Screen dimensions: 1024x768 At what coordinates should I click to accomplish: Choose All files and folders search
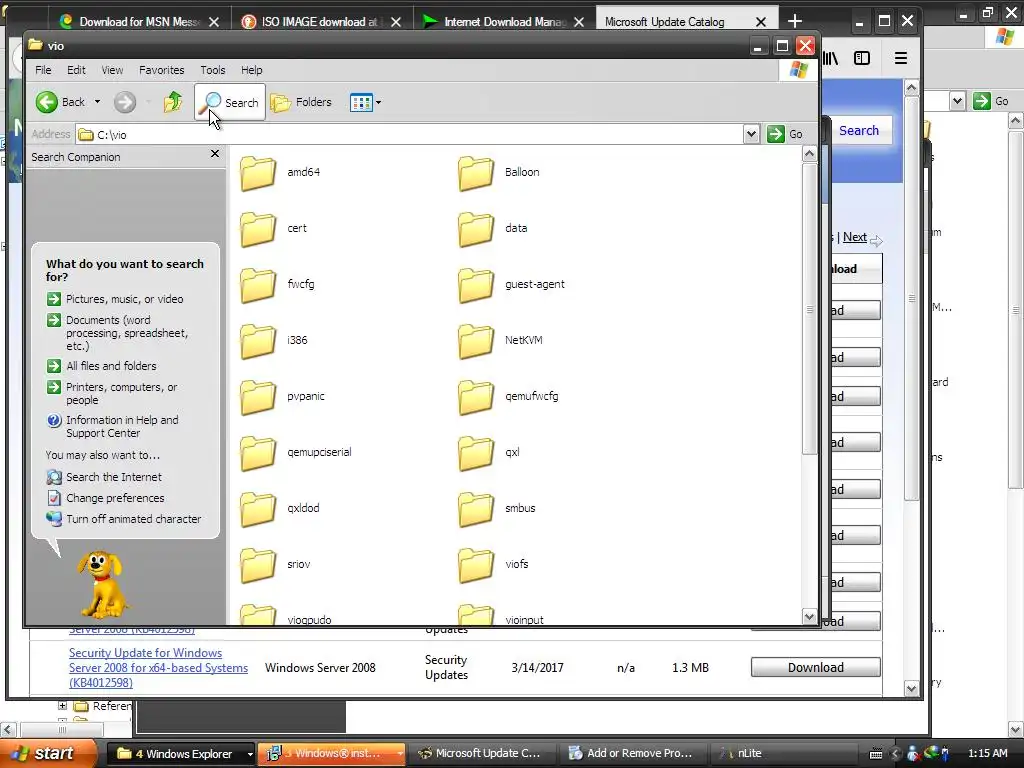(103, 366)
